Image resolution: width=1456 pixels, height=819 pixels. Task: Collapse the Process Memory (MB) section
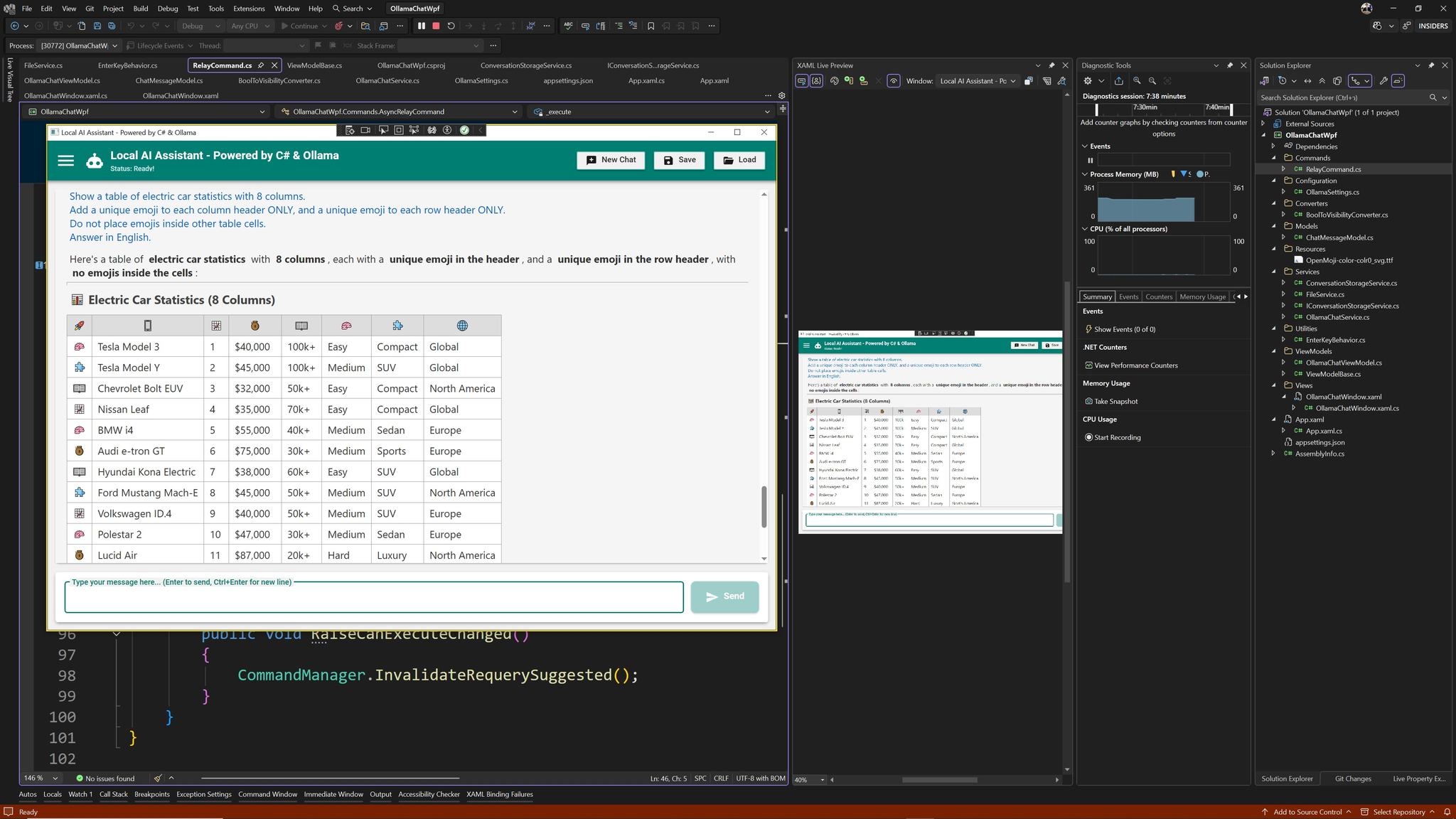tap(1085, 174)
